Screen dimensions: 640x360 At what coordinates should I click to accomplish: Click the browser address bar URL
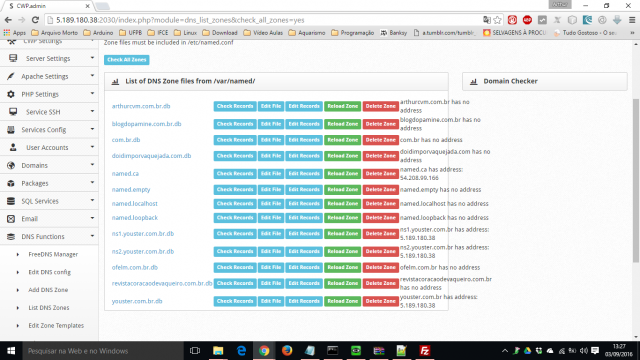[x=180, y=20]
